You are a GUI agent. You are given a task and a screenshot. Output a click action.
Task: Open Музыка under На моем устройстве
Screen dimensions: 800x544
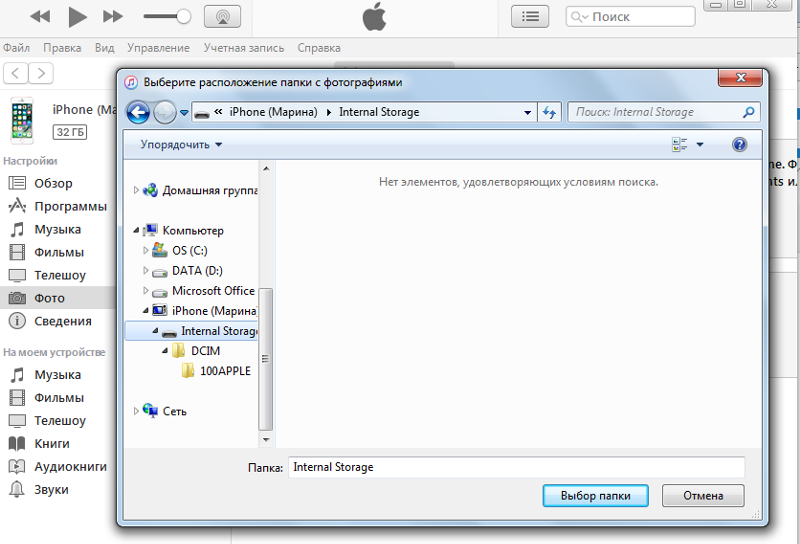click(x=58, y=375)
